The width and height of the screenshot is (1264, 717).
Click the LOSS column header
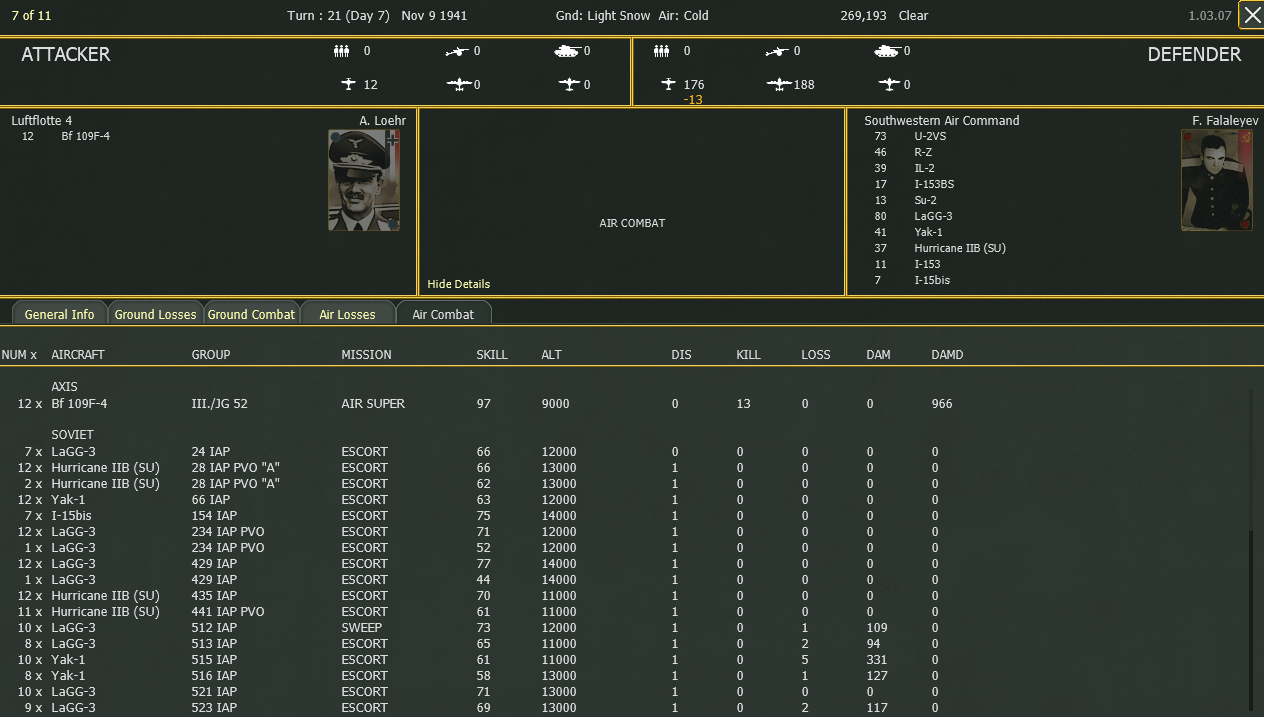point(816,355)
